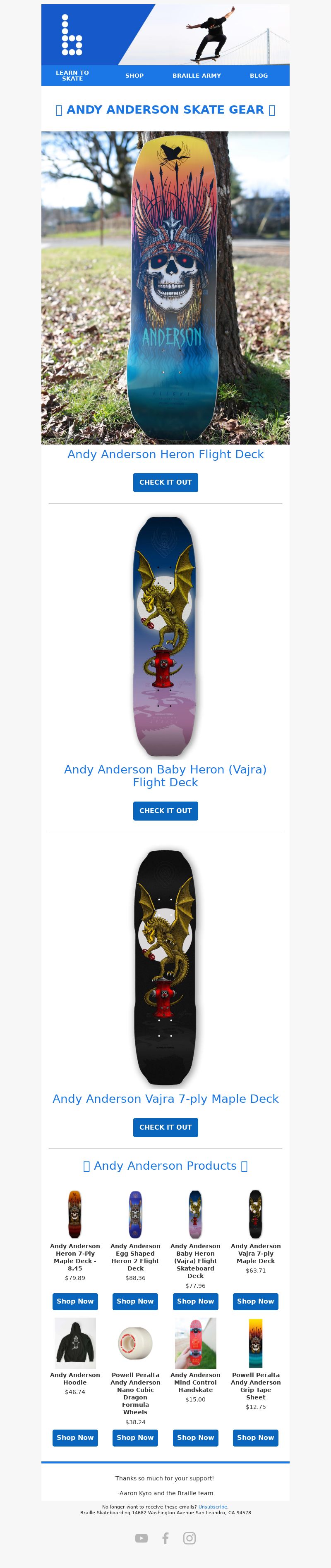Click the YouTube icon in footer

coord(142,1538)
